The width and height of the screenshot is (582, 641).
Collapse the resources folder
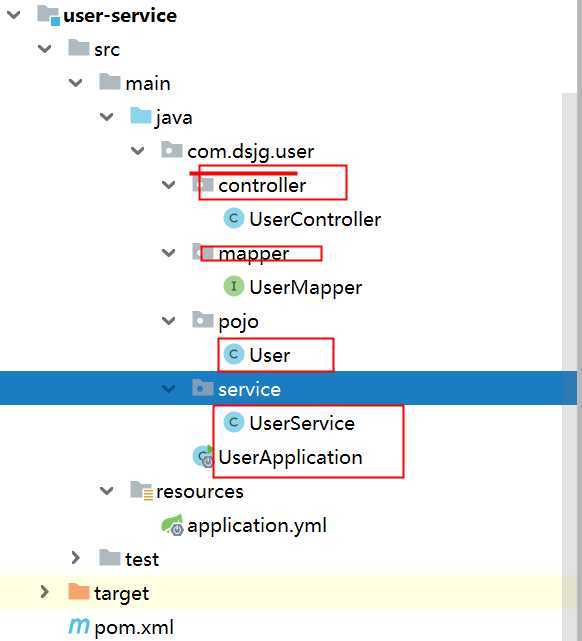(x=107, y=490)
